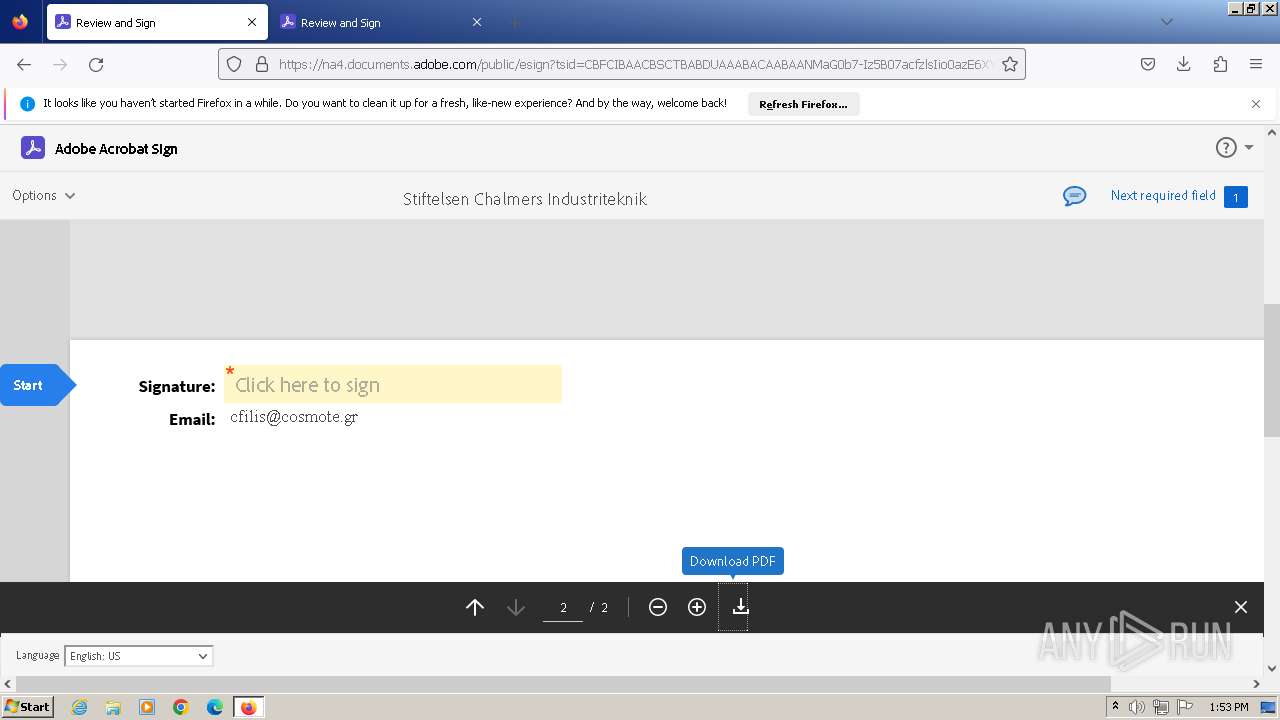Viewport: 1280px width, 720px height.
Task: Launch Edge from taskbar
Action: 215,707
